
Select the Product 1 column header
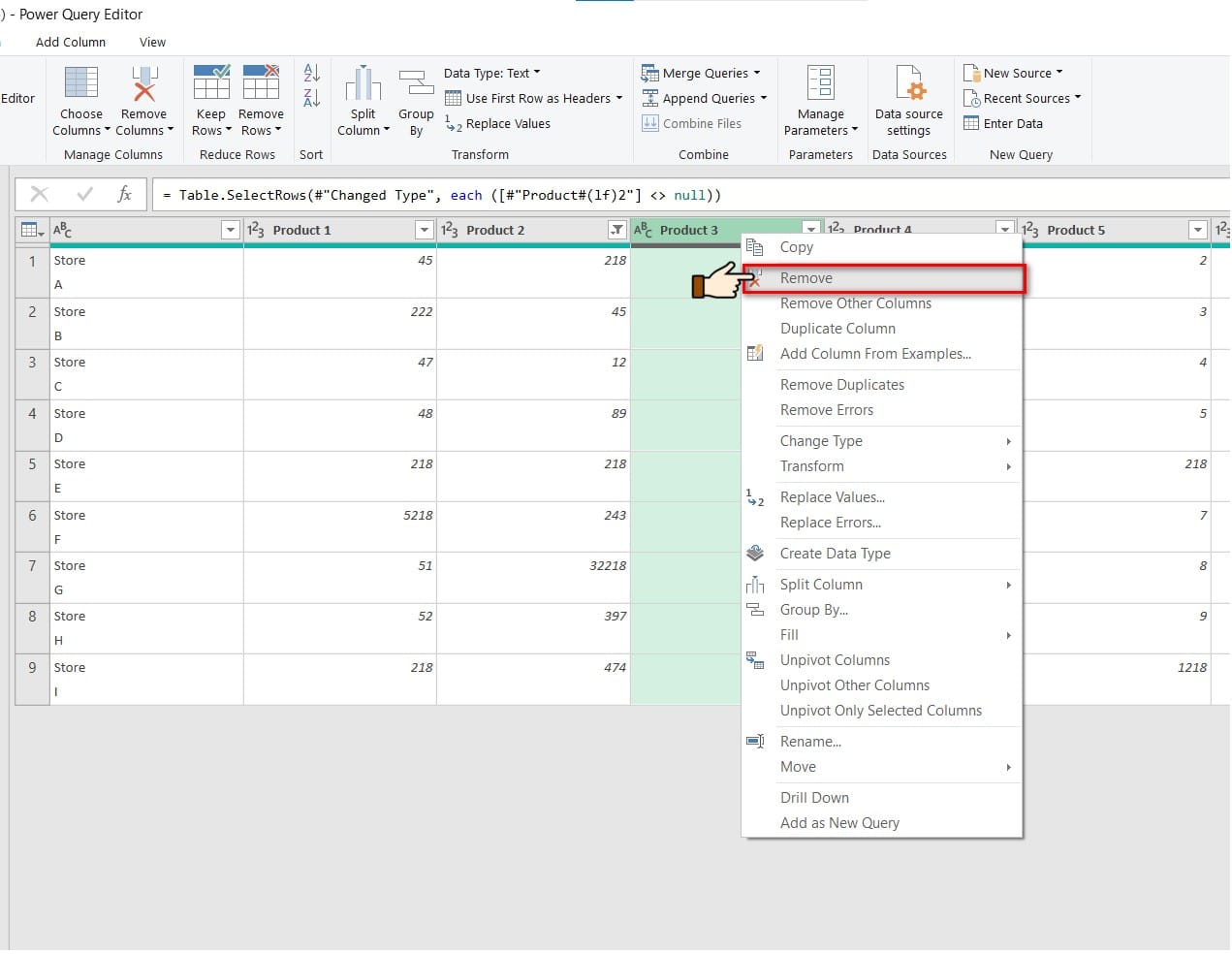[340, 230]
